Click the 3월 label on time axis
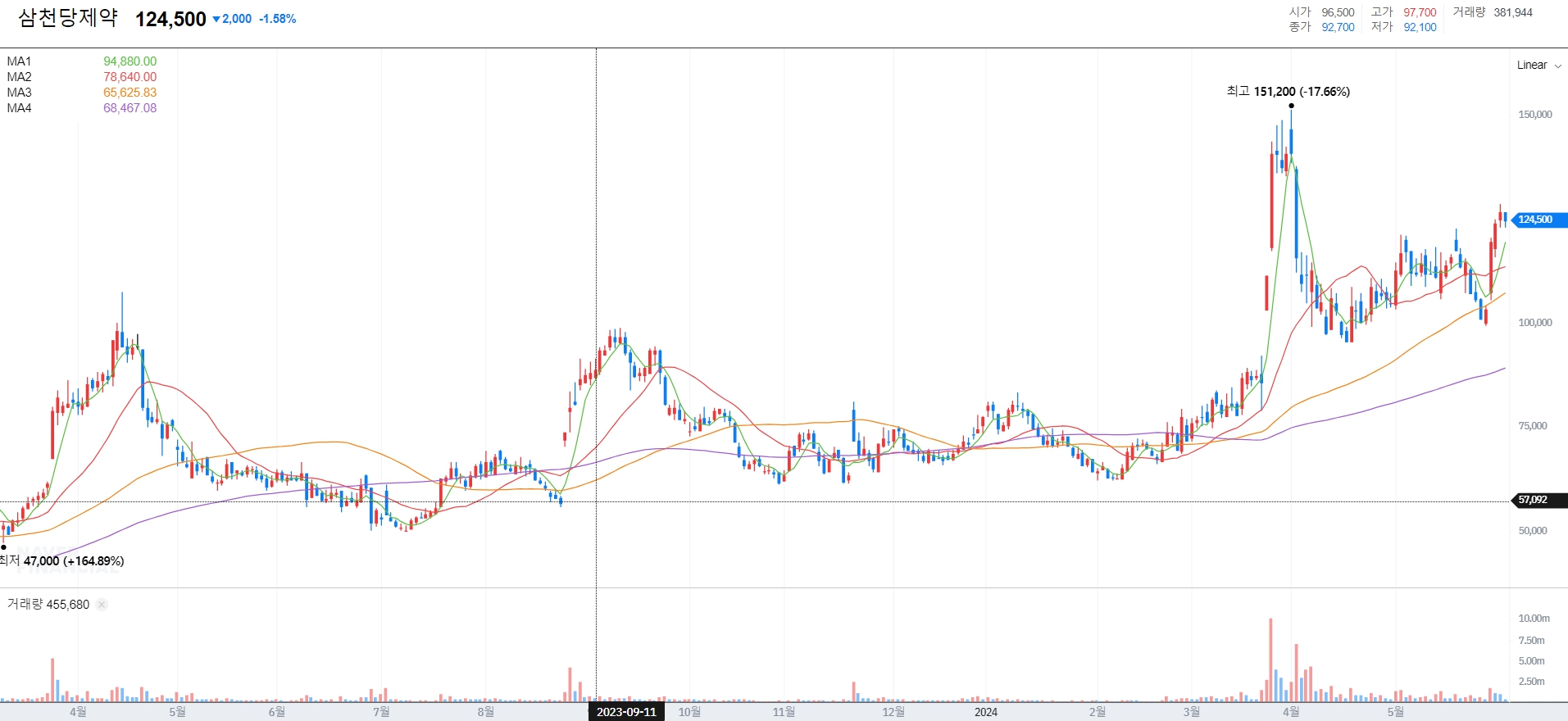This screenshot has width=1568, height=721. tap(1192, 712)
